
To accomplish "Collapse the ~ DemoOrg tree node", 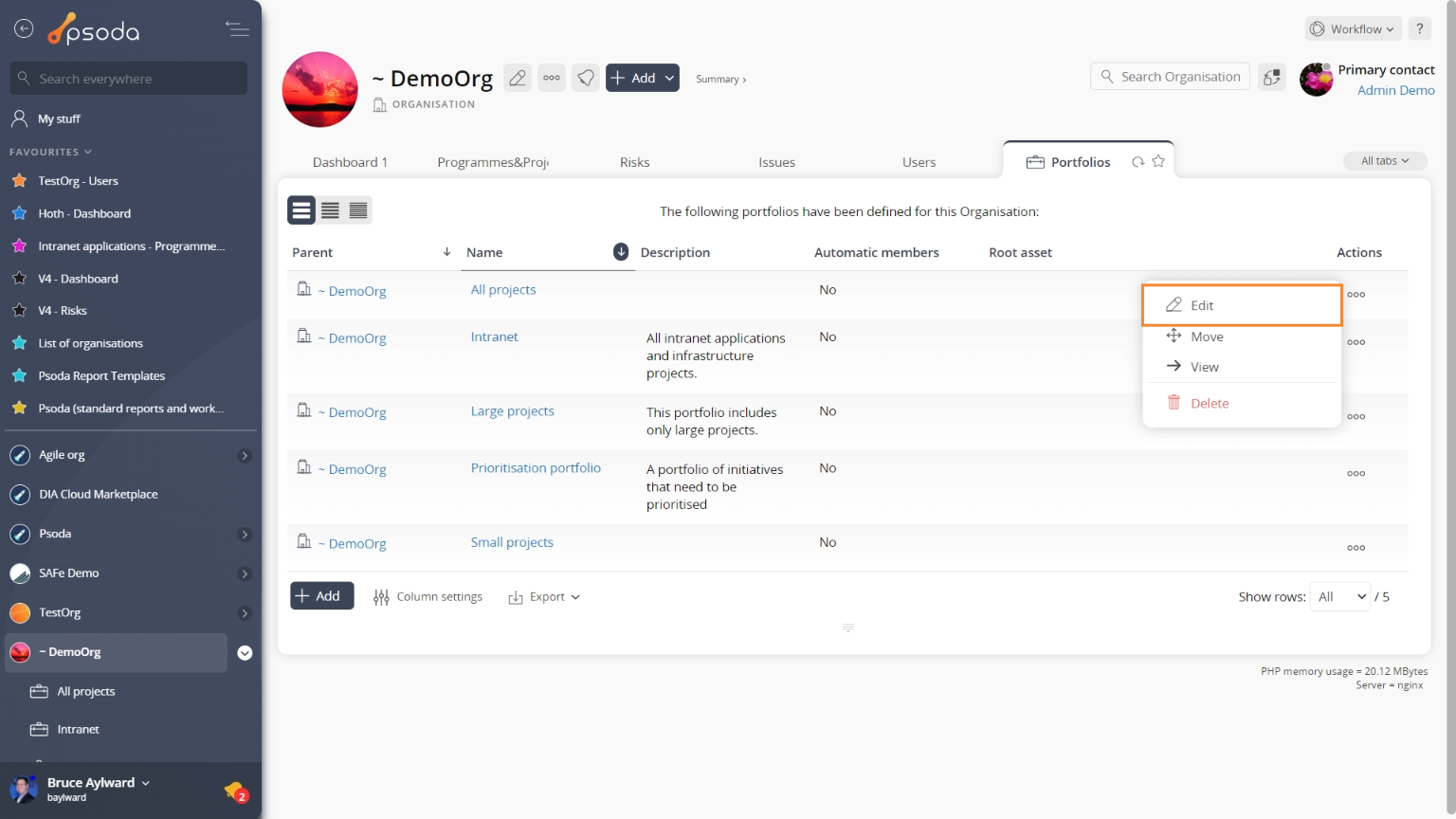I will 245,653.
